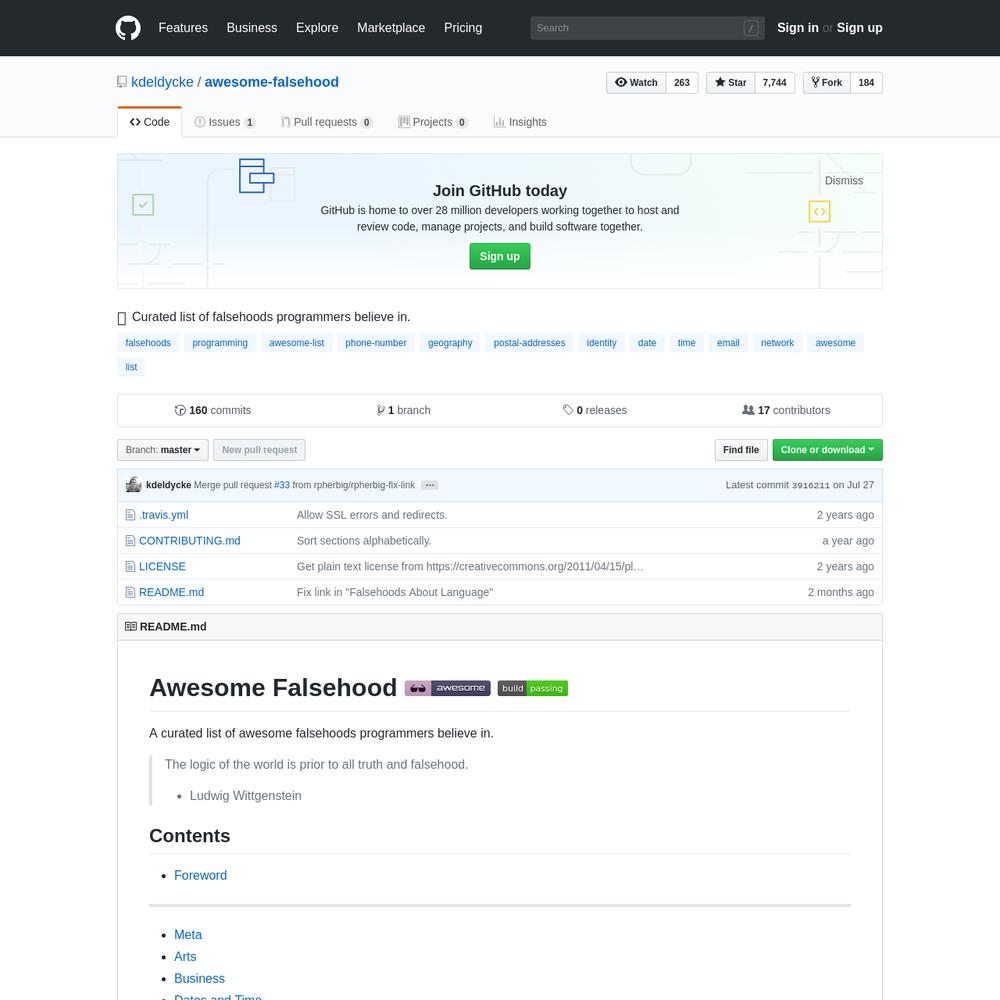Viewport: 1000px width, 1000px height.
Task: Select the network topic tag
Action: click(x=777, y=343)
